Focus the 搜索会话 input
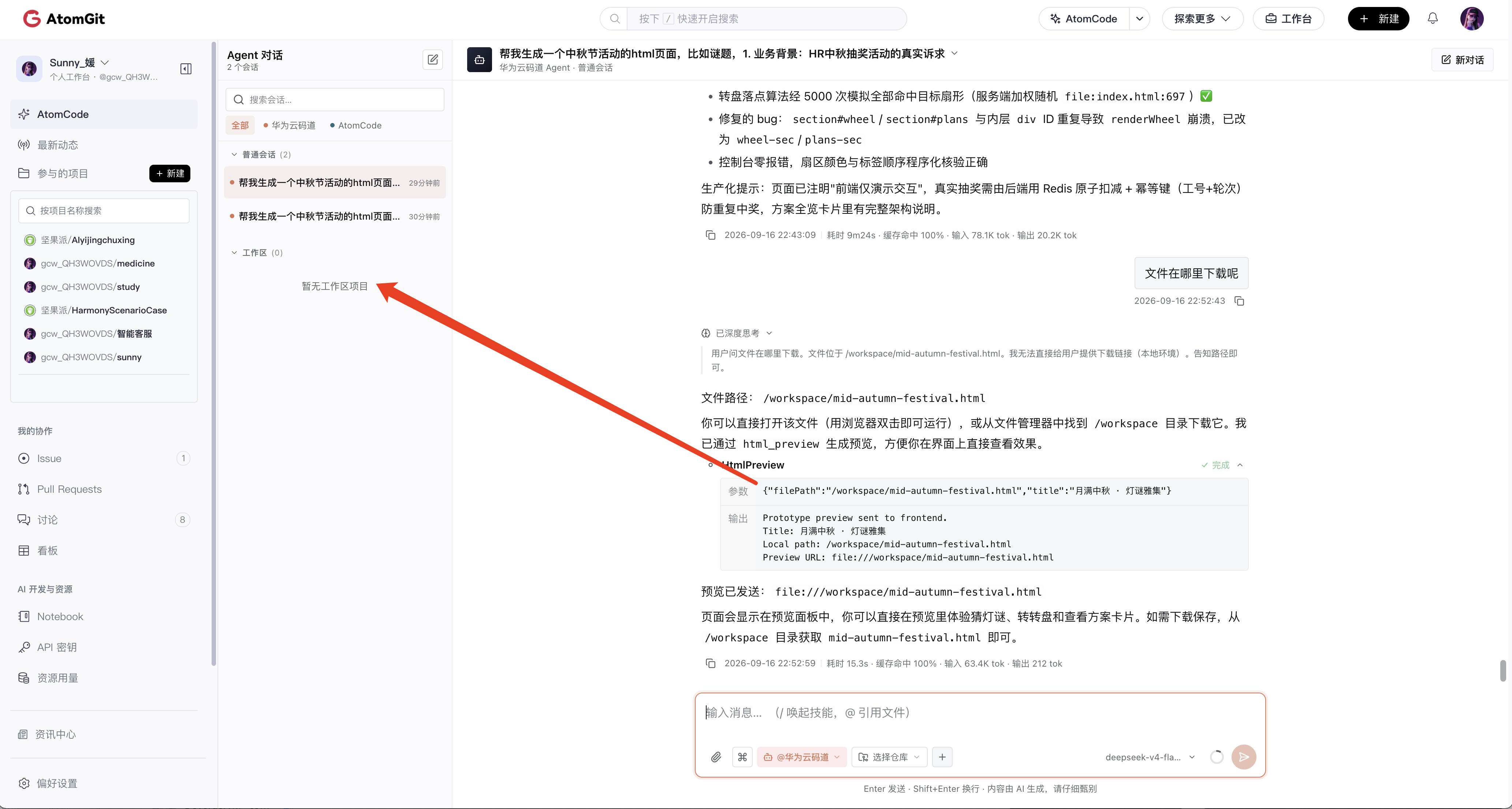 click(335, 99)
